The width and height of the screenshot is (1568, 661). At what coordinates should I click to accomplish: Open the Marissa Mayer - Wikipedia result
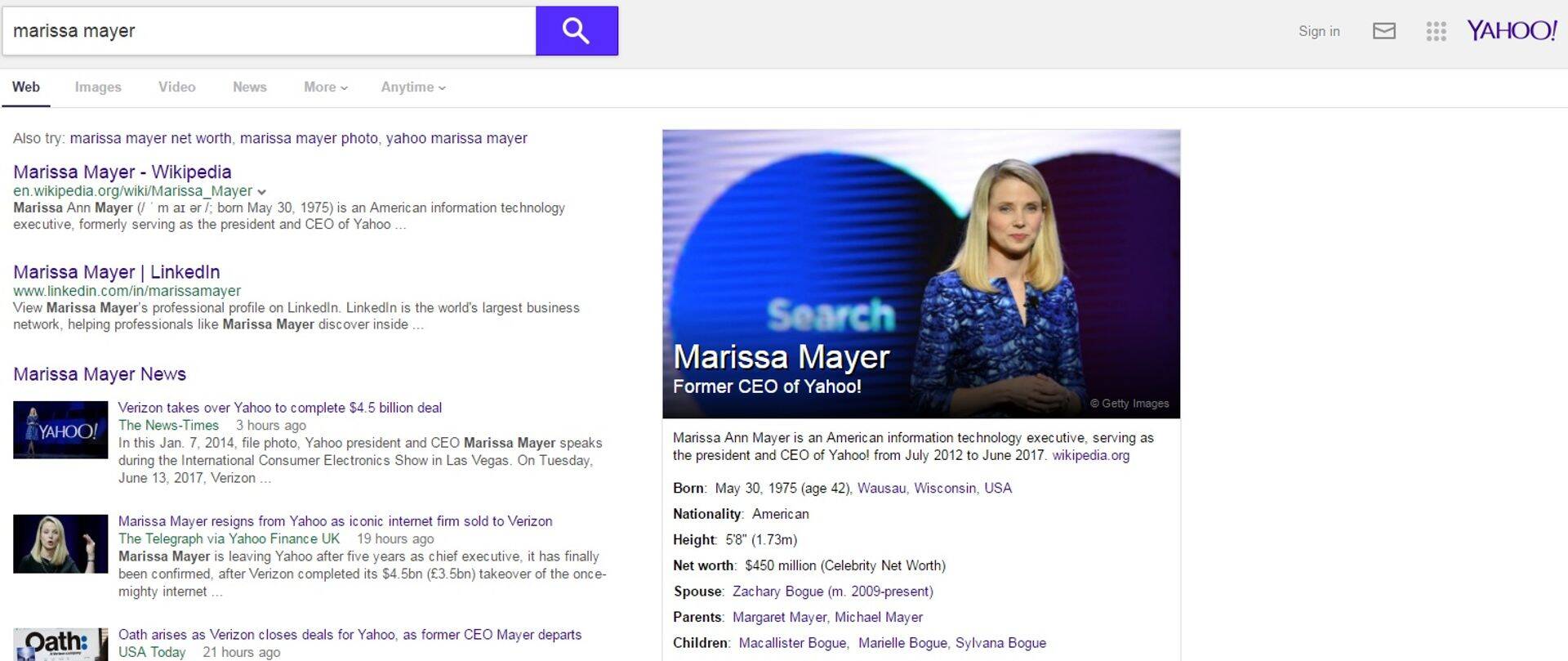[x=122, y=172]
